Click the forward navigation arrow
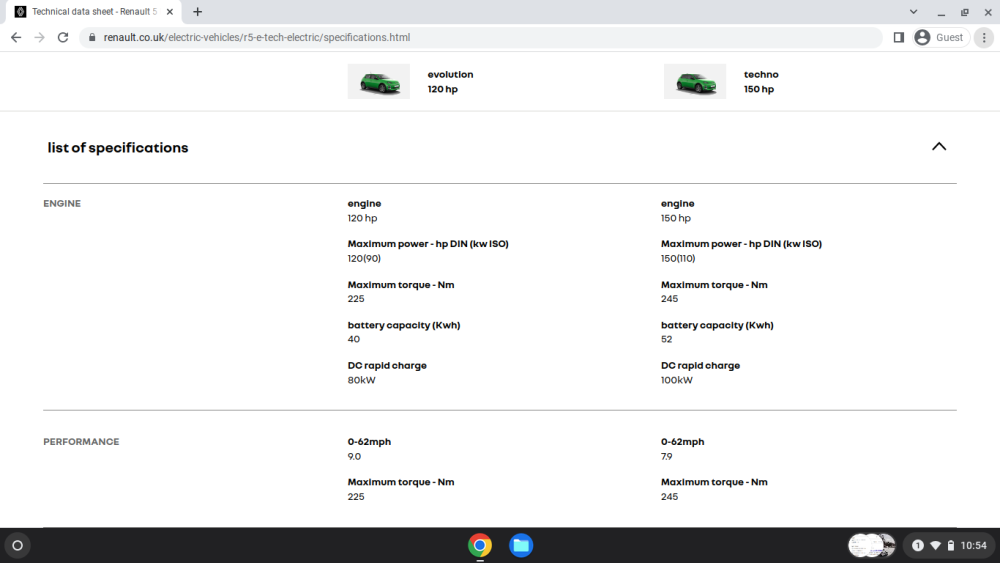This screenshot has height=563, width=1000. click(40, 38)
